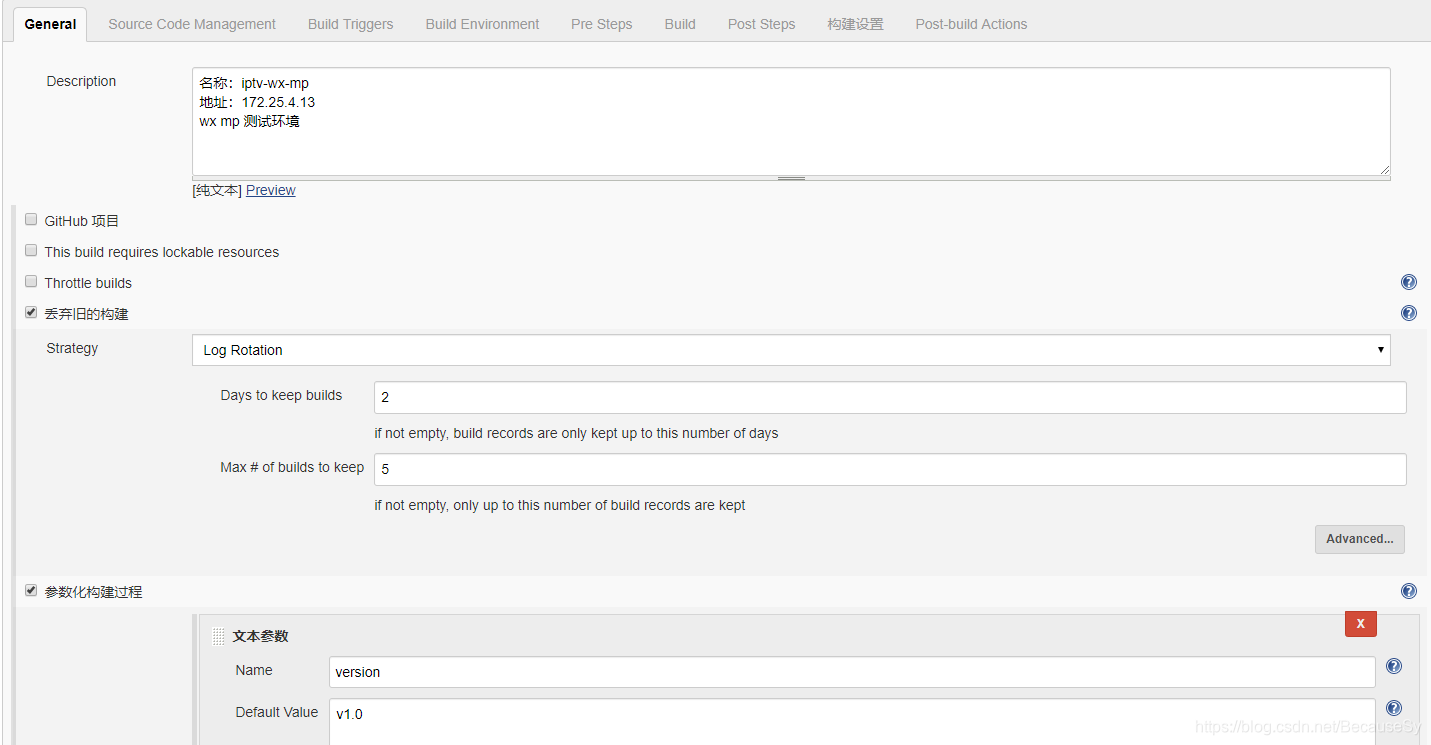Viewport: 1431px width, 745px height.
Task: Enable Throttle builds checkbox
Action: (31, 282)
